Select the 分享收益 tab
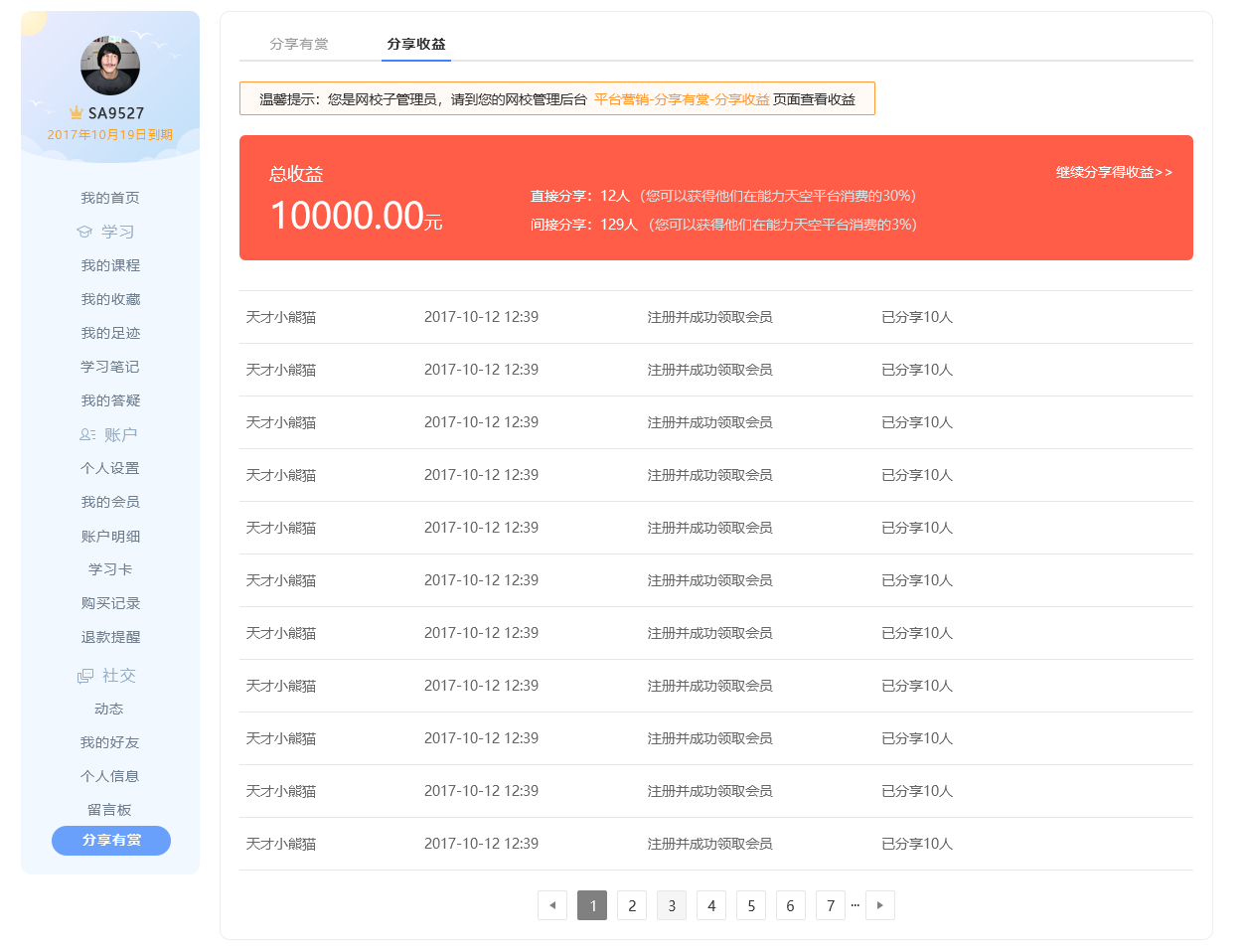The image size is (1246, 952). (416, 44)
